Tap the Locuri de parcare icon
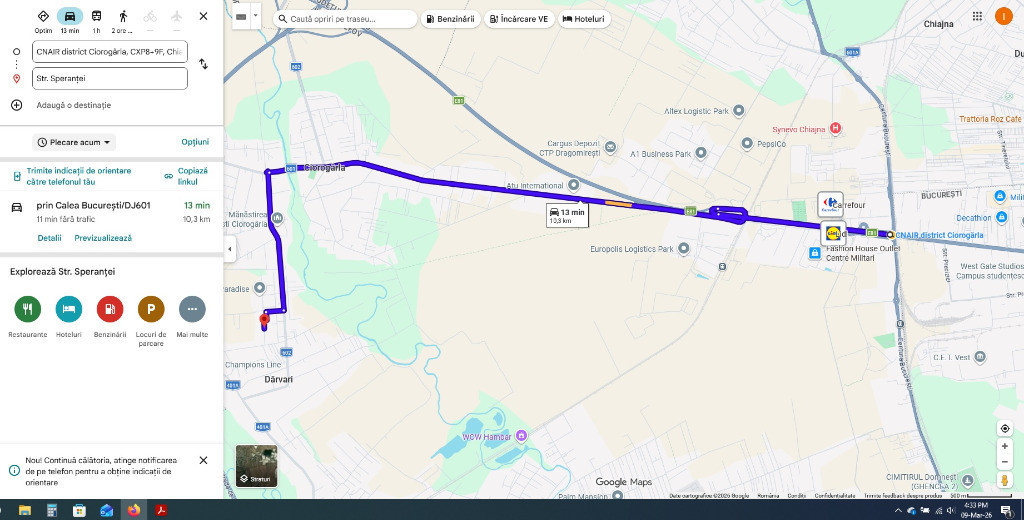The height and width of the screenshot is (520, 1024). coord(151,309)
